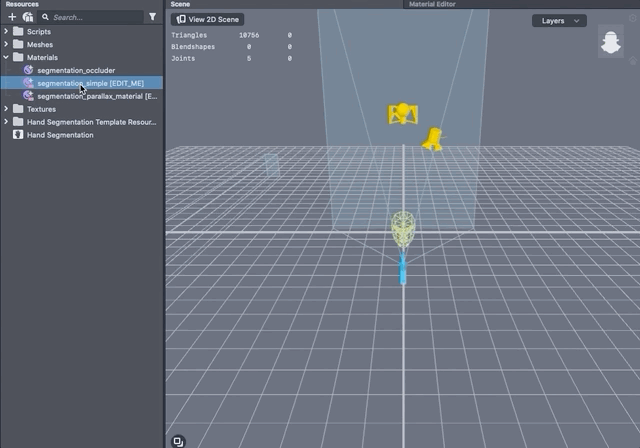640x448 pixels.
Task: Select the segmentation_parallax_material item
Action: (96, 97)
